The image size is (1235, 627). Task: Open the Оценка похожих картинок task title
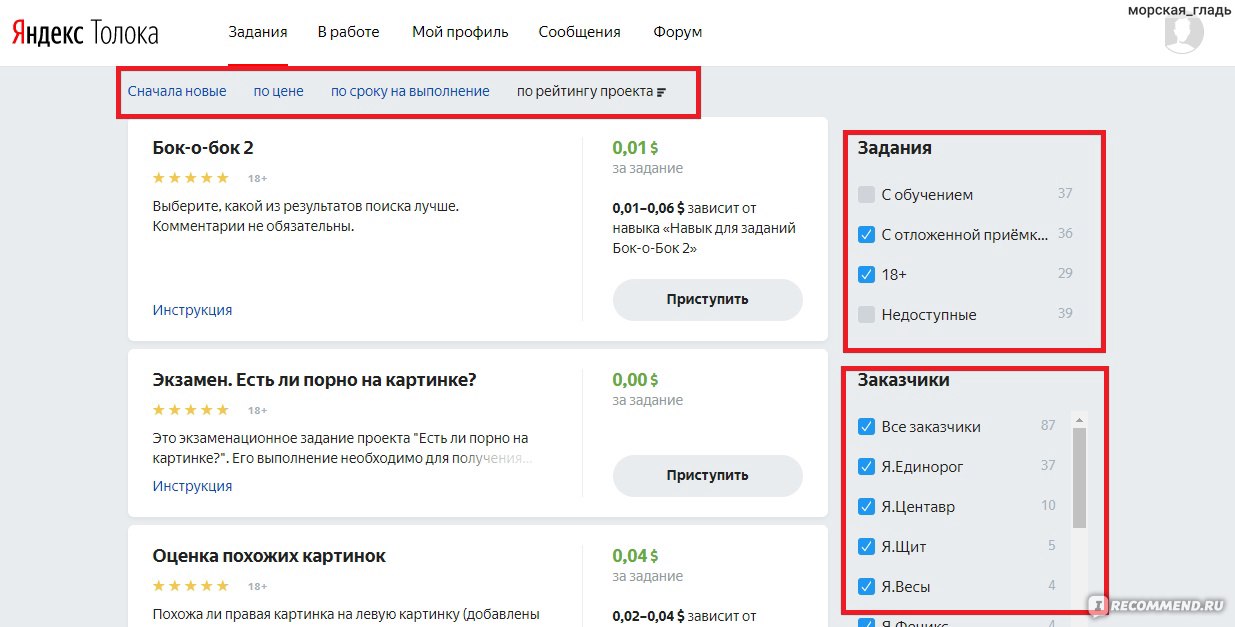tap(269, 556)
